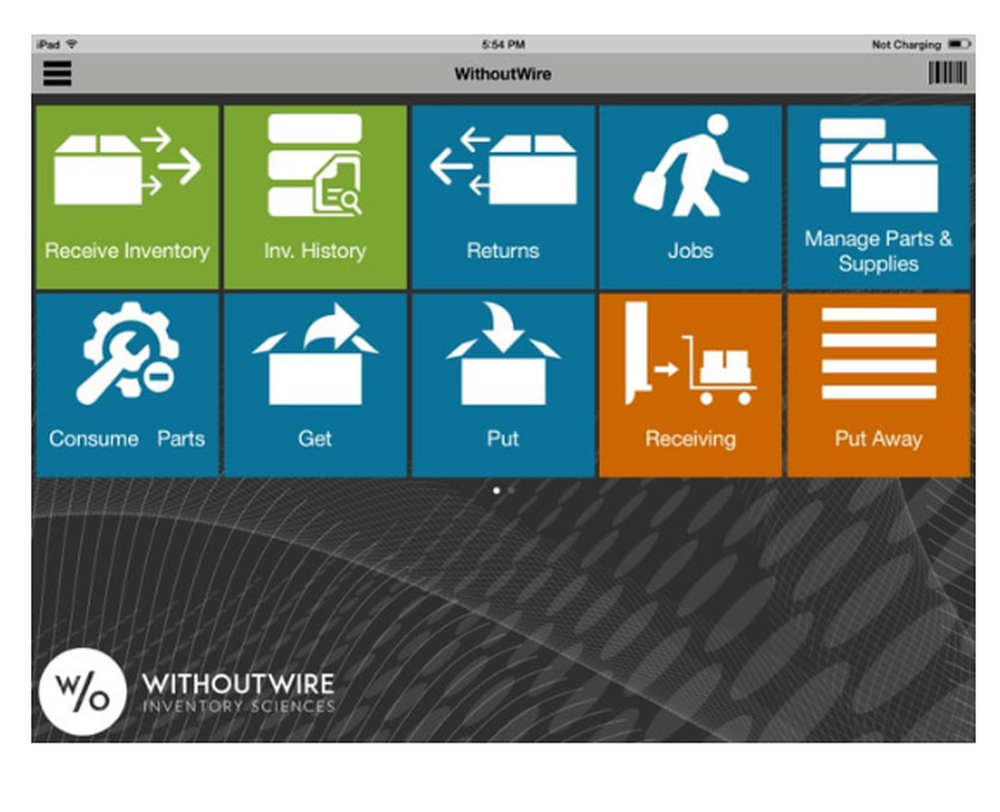Image resolution: width=1000 pixels, height=812 pixels.
Task: Open the Receive Inventory tile
Action: (128, 197)
